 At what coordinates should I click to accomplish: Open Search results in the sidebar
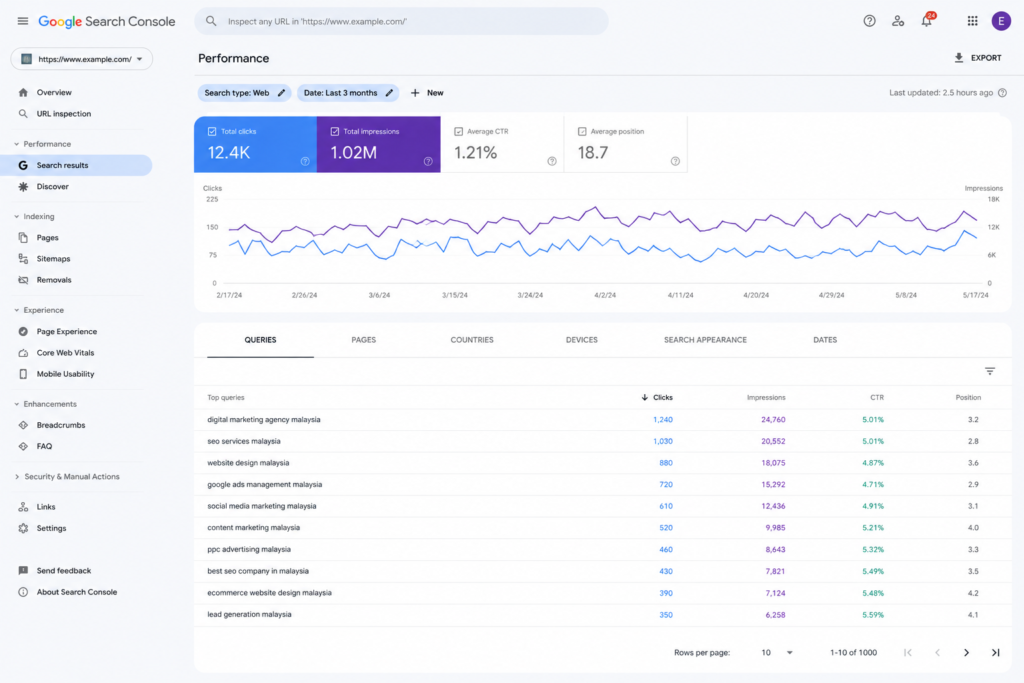coord(76,165)
